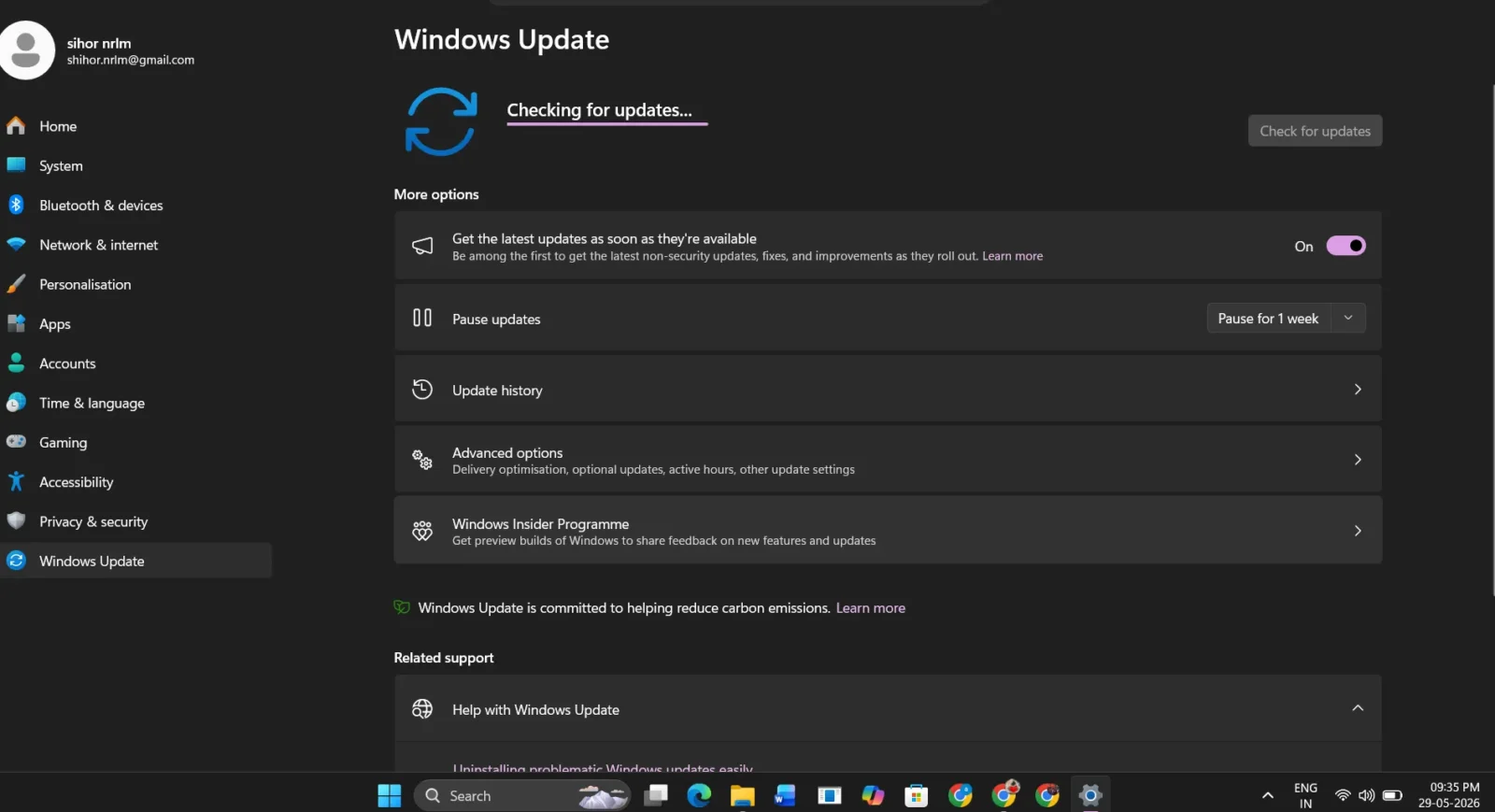Viewport: 1495px width, 812px height.
Task: Open the Windows Start menu
Action: (390, 795)
